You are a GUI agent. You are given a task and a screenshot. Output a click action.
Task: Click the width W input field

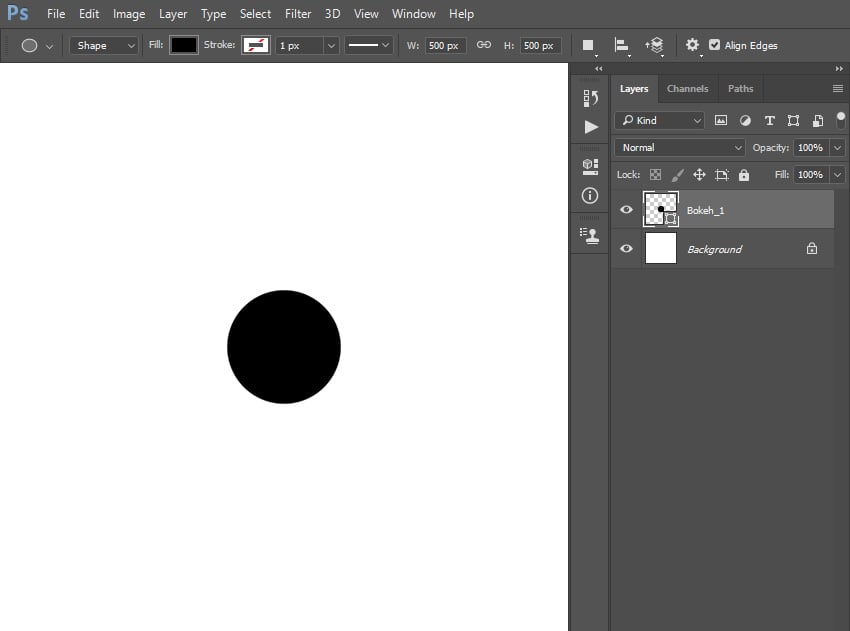pos(445,45)
